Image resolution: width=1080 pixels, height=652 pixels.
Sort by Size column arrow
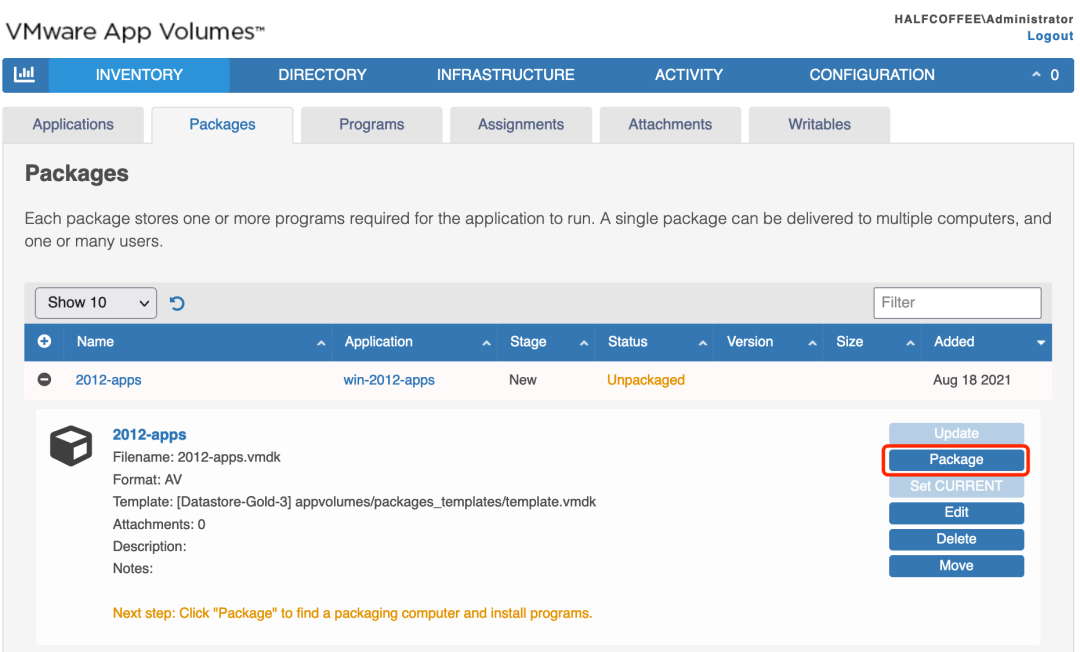(x=911, y=343)
